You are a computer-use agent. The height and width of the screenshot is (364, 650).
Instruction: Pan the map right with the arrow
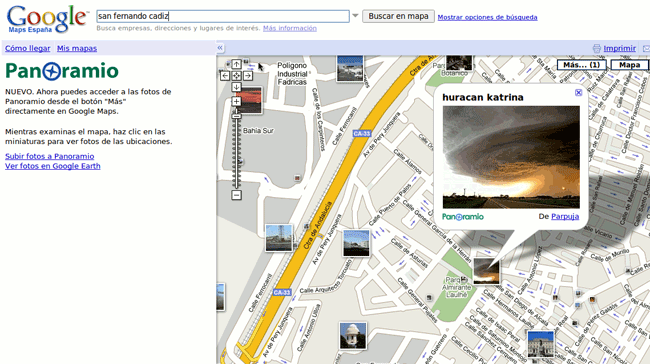coord(248,76)
